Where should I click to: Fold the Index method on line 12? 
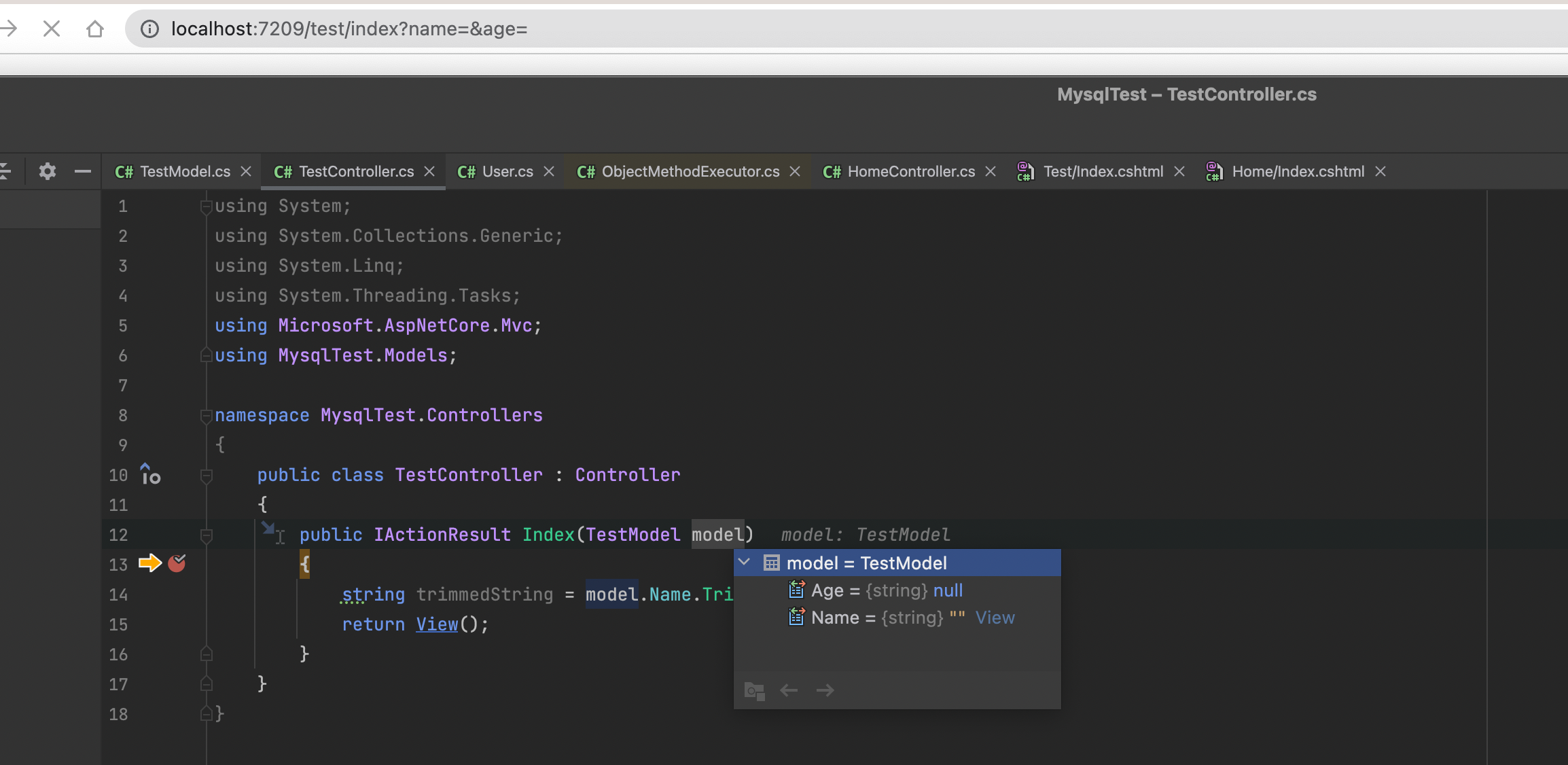207,535
